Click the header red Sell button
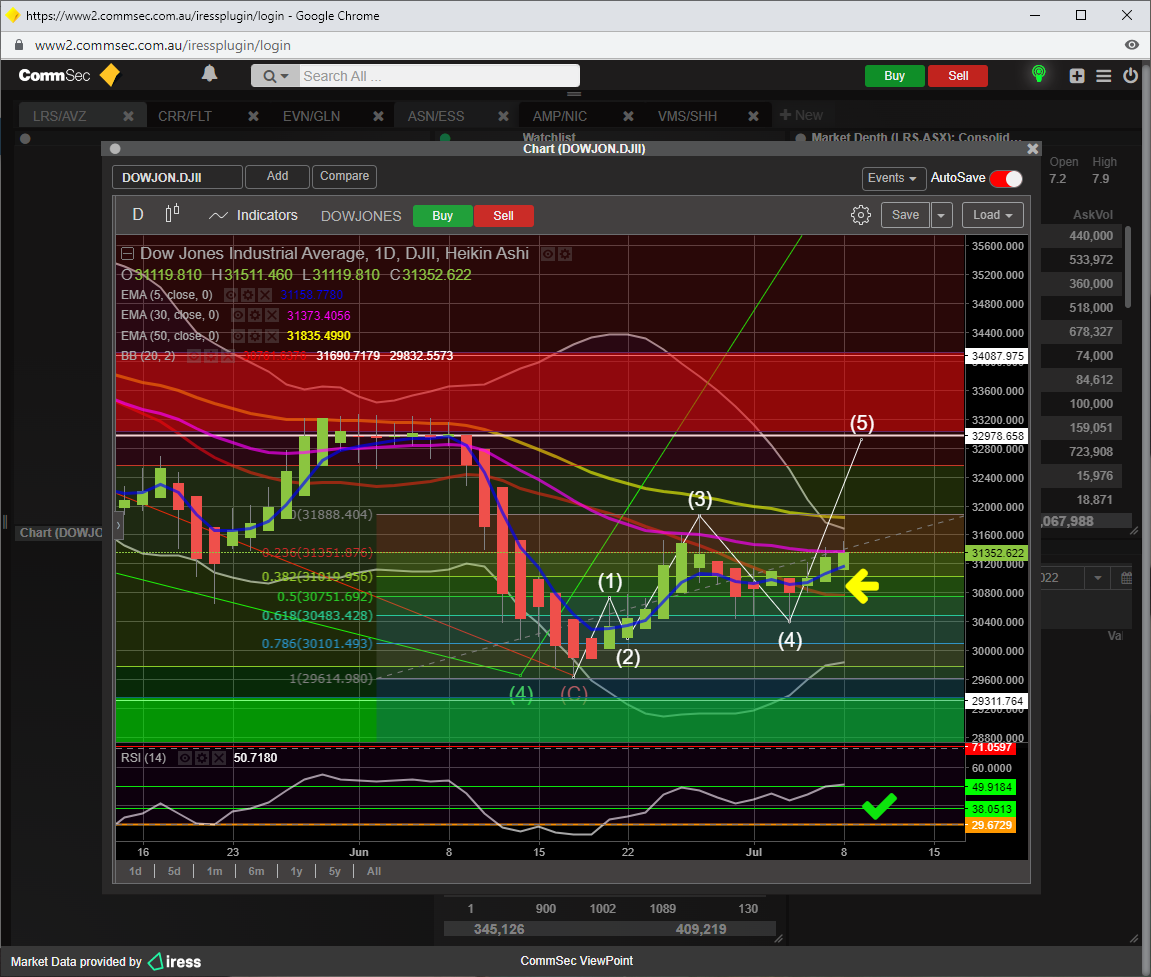The image size is (1151, 977). 958,76
